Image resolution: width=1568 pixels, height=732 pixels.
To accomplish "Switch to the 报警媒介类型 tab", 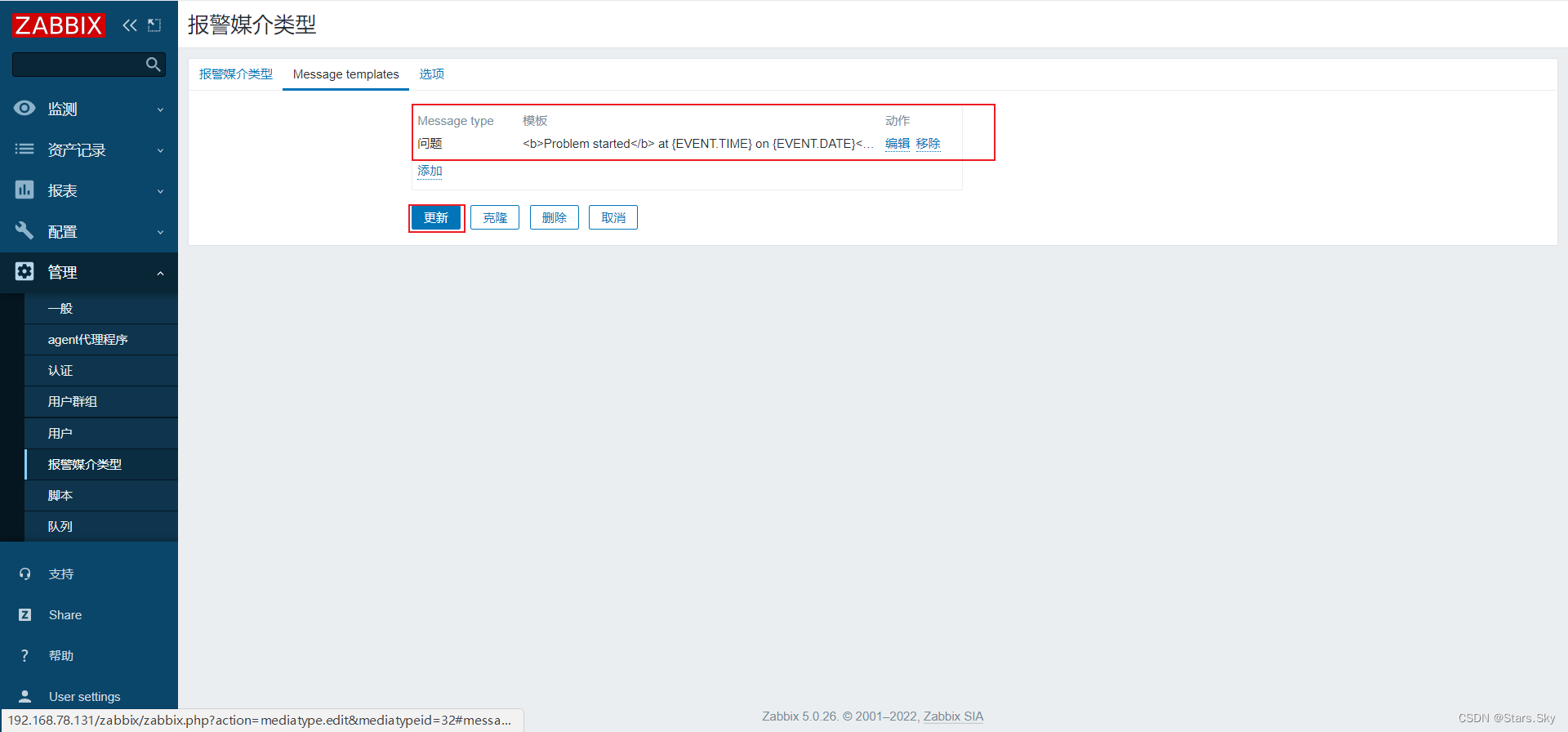I will pyautogui.click(x=236, y=74).
